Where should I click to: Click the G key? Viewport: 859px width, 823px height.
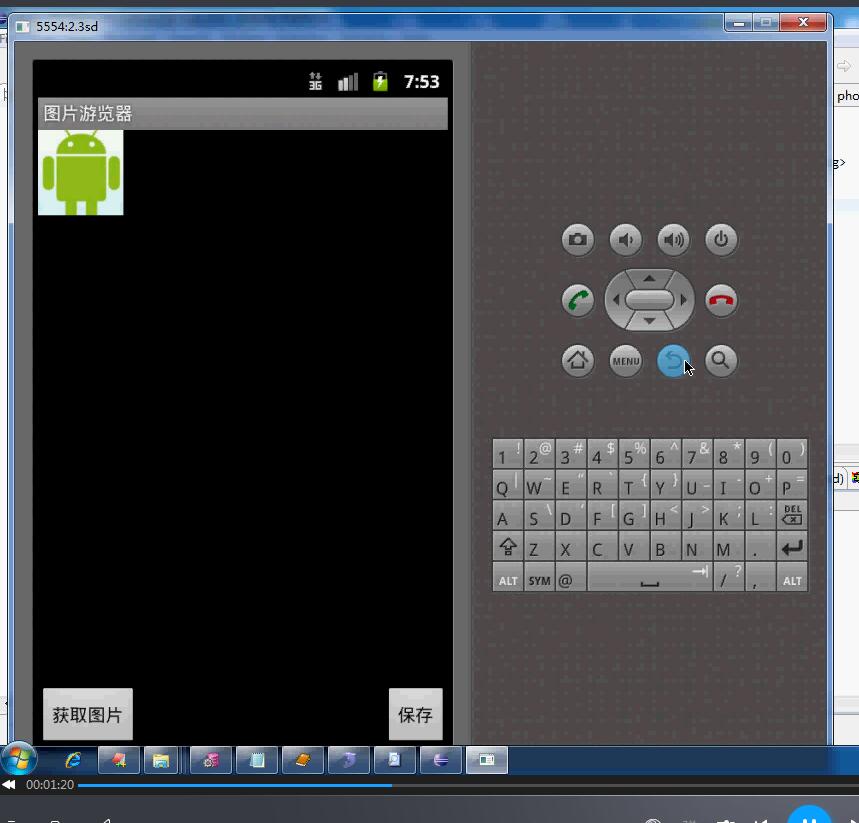(x=634, y=516)
